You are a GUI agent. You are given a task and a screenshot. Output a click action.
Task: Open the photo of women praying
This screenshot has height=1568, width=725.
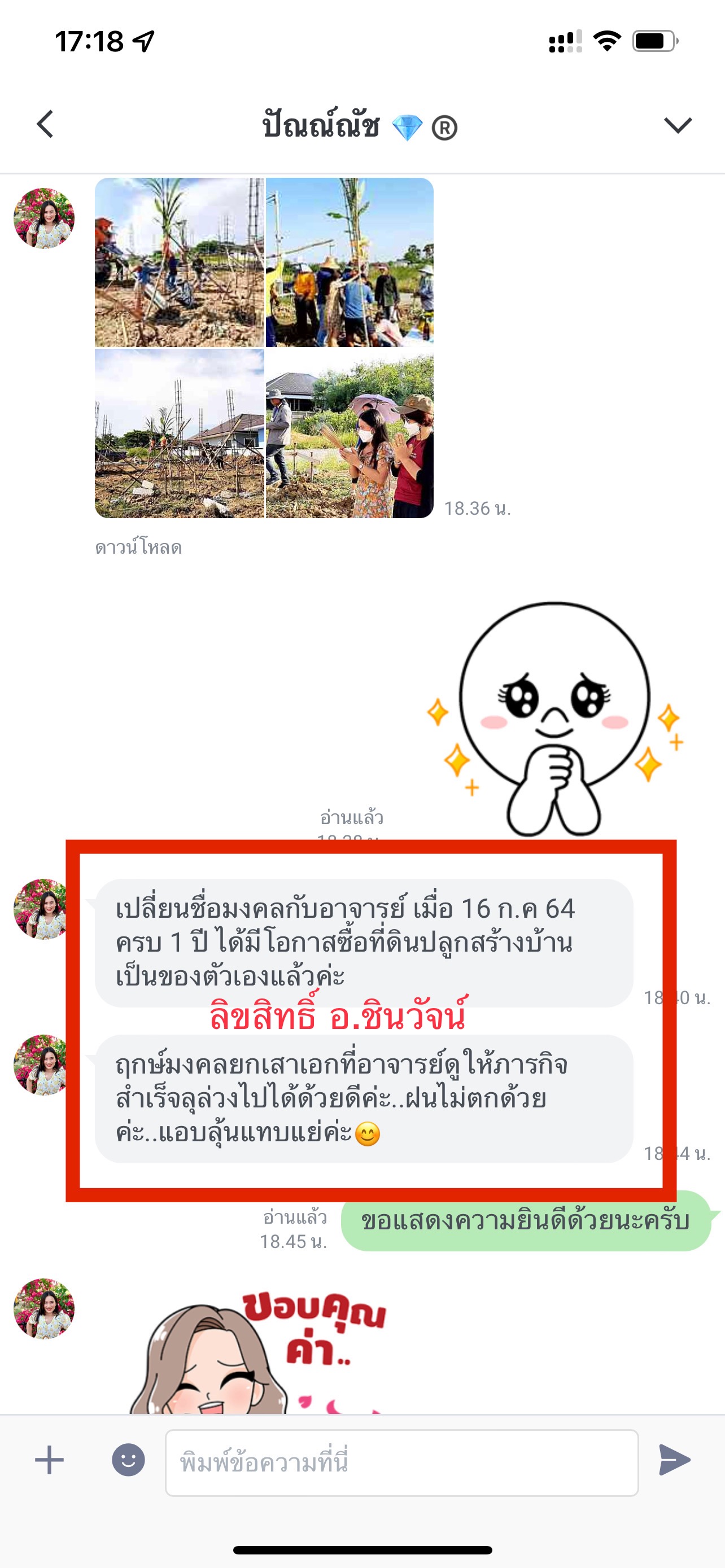click(350, 433)
